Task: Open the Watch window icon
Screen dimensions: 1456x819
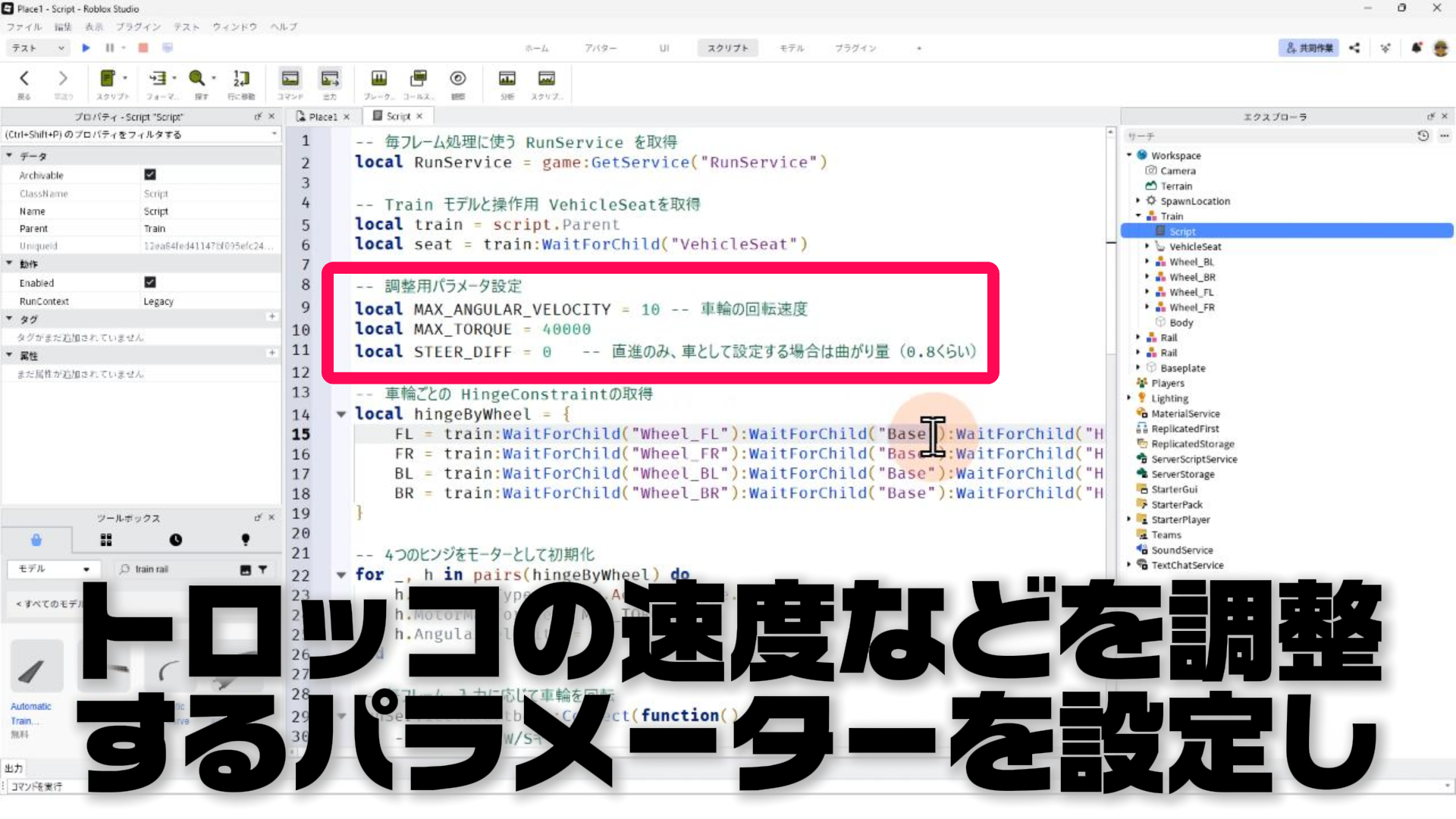Action: [x=457, y=79]
